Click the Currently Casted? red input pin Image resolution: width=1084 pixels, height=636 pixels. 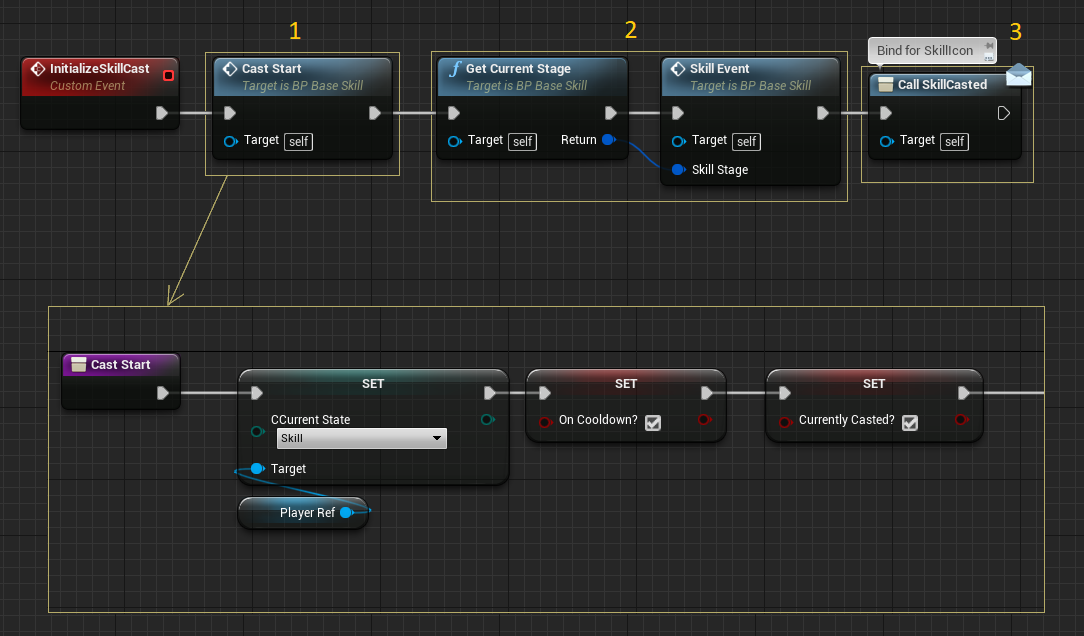[785, 422]
